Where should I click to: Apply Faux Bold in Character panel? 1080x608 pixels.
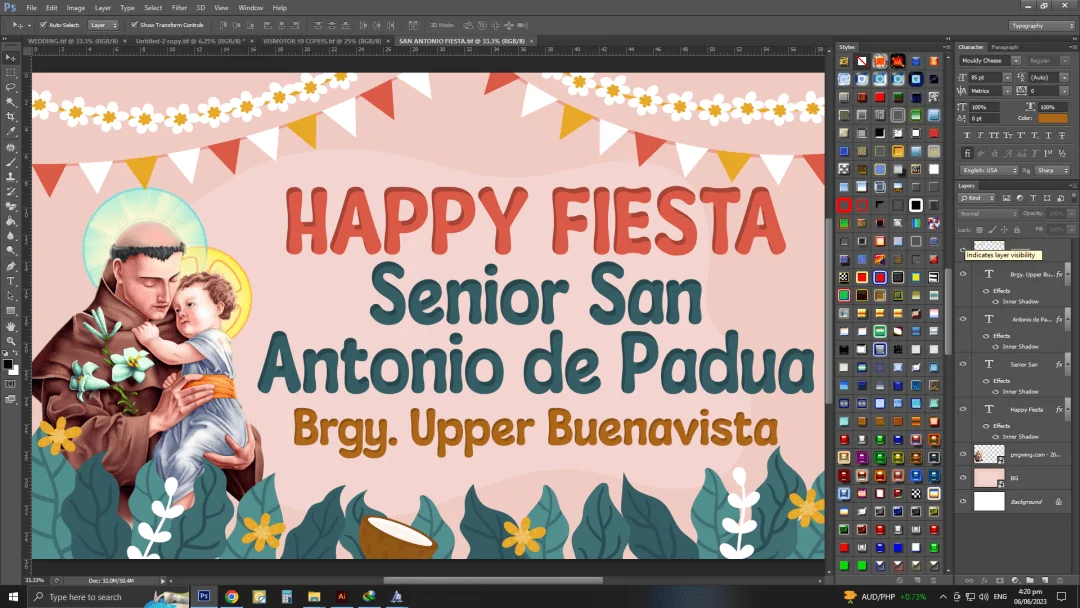[x=967, y=136]
